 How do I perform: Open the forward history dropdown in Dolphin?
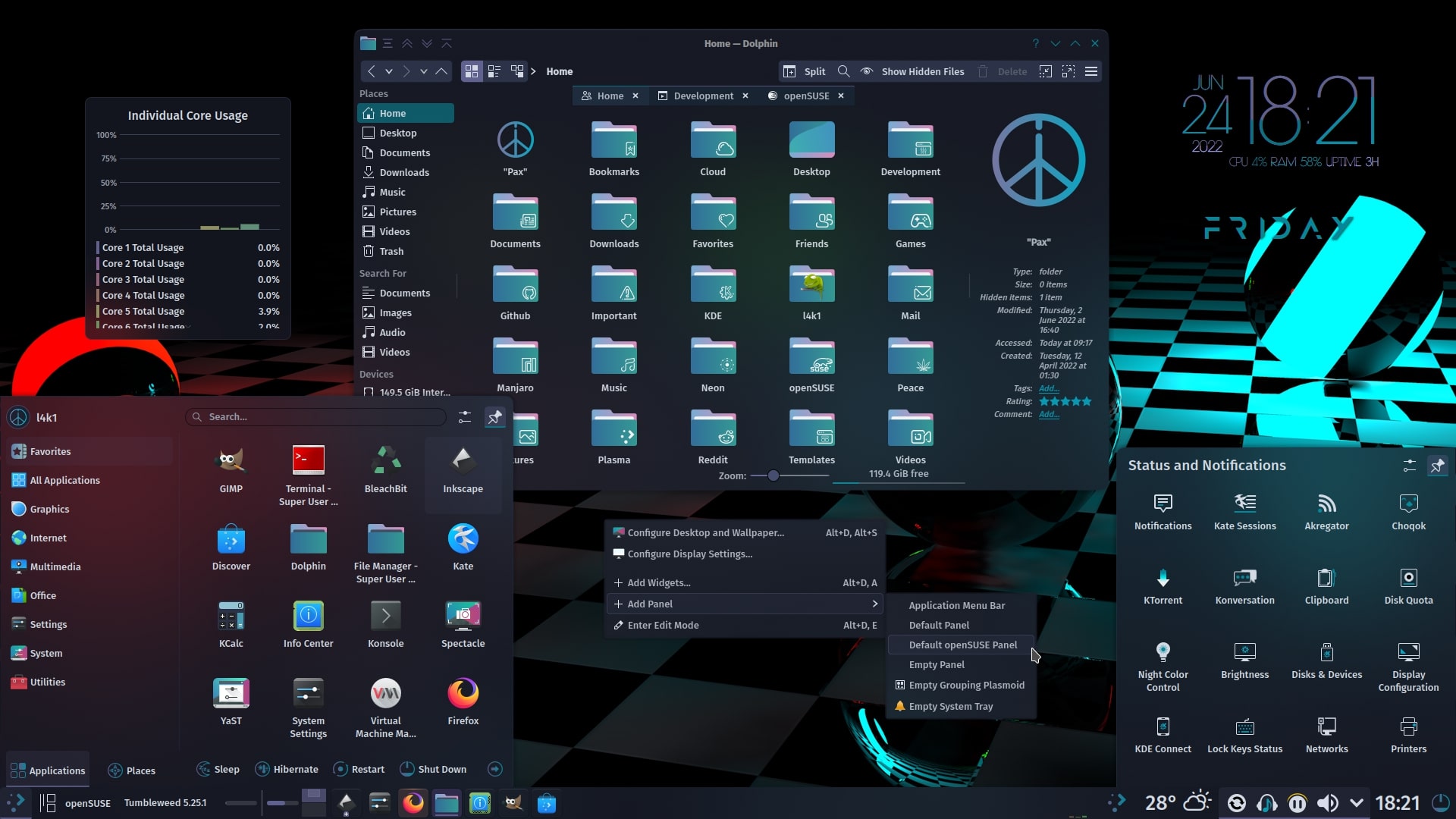424,71
